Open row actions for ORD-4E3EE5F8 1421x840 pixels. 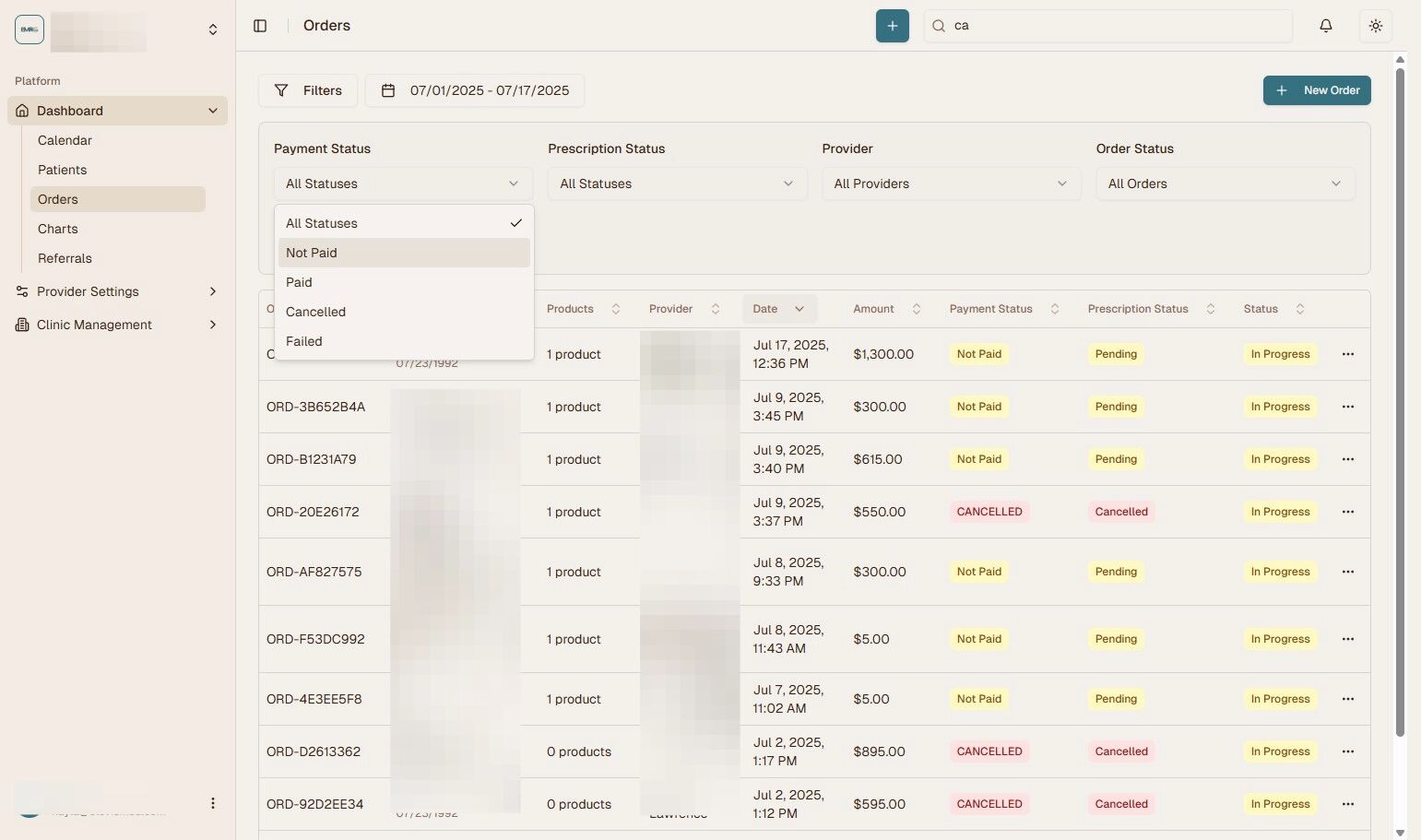point(1347,699)
